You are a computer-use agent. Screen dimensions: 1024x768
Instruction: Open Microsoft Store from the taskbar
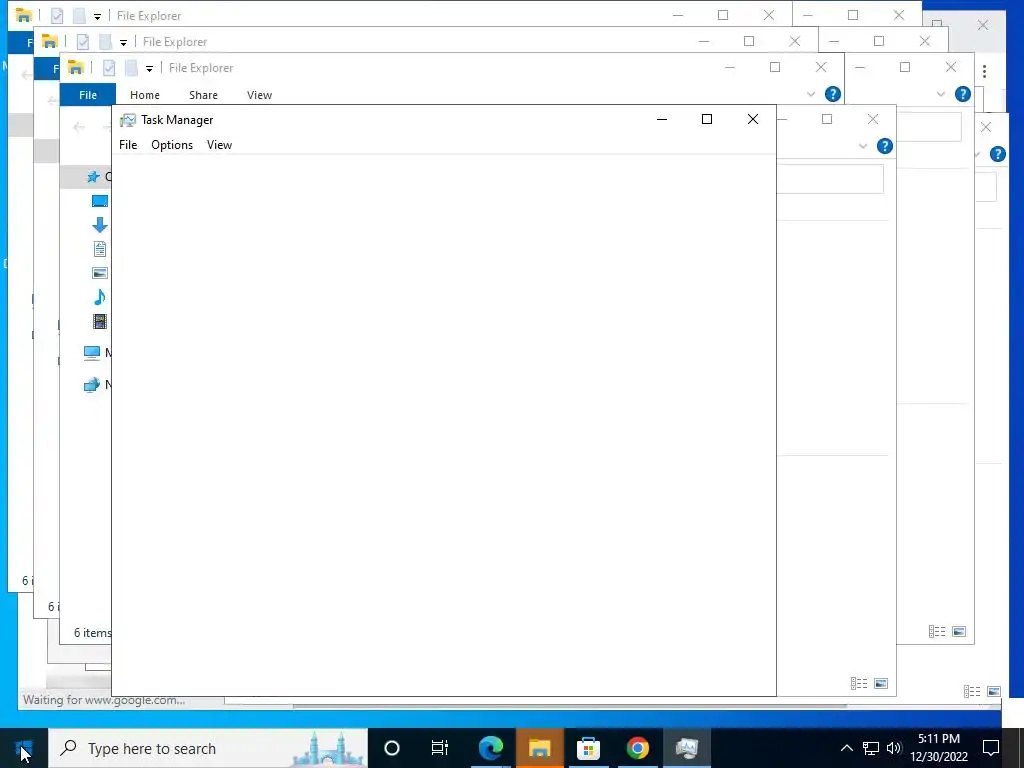(588, 748)
